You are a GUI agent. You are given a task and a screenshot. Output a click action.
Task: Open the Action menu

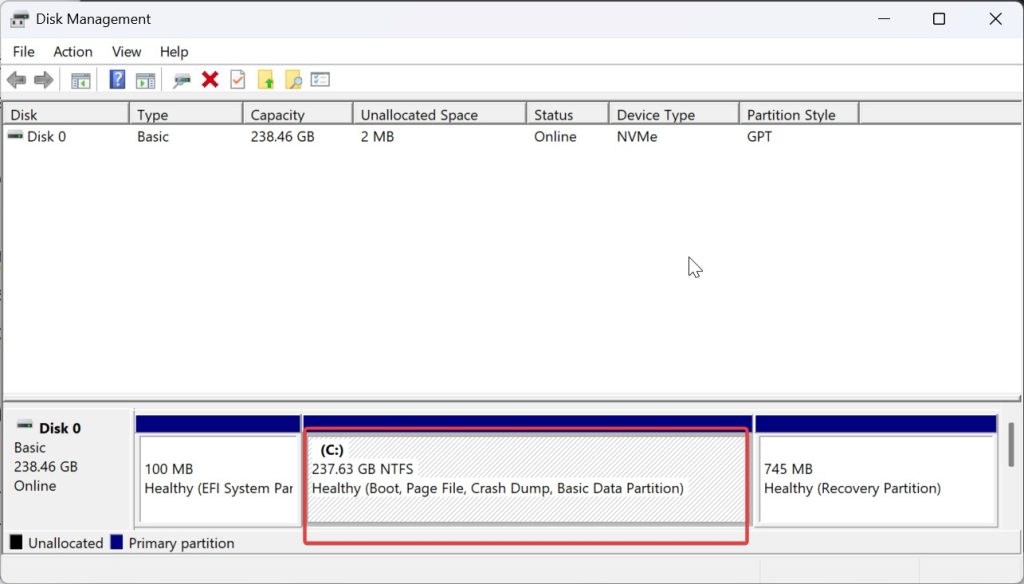pos(73,52)
